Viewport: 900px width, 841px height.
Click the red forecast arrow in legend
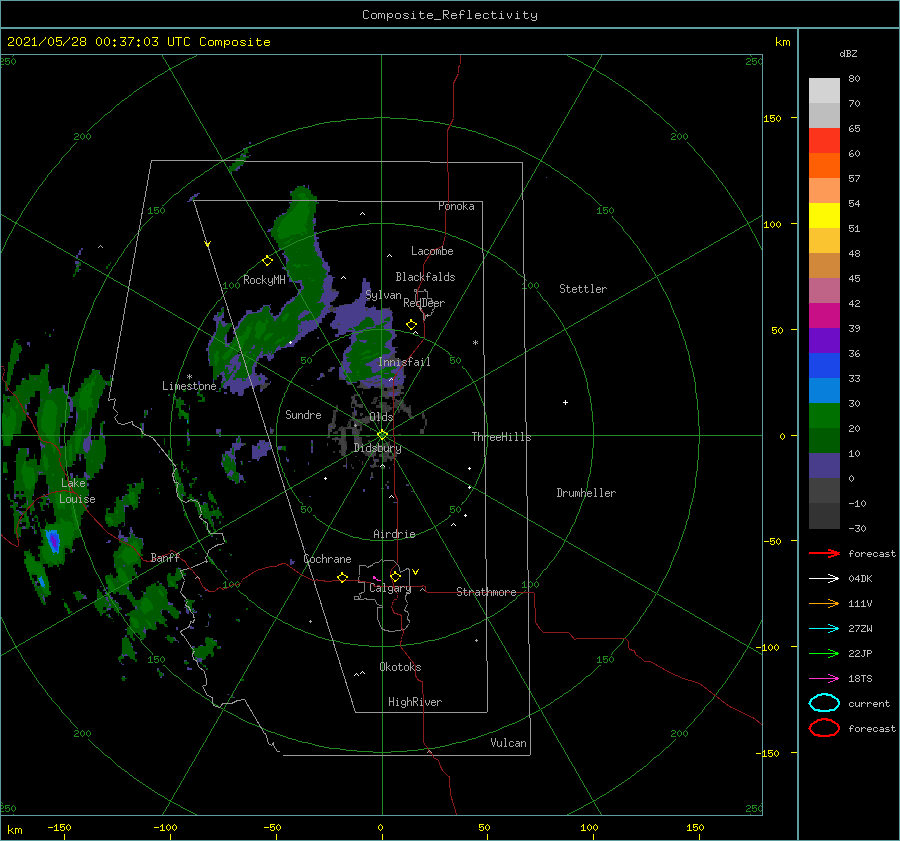click(x=824, y=553)
